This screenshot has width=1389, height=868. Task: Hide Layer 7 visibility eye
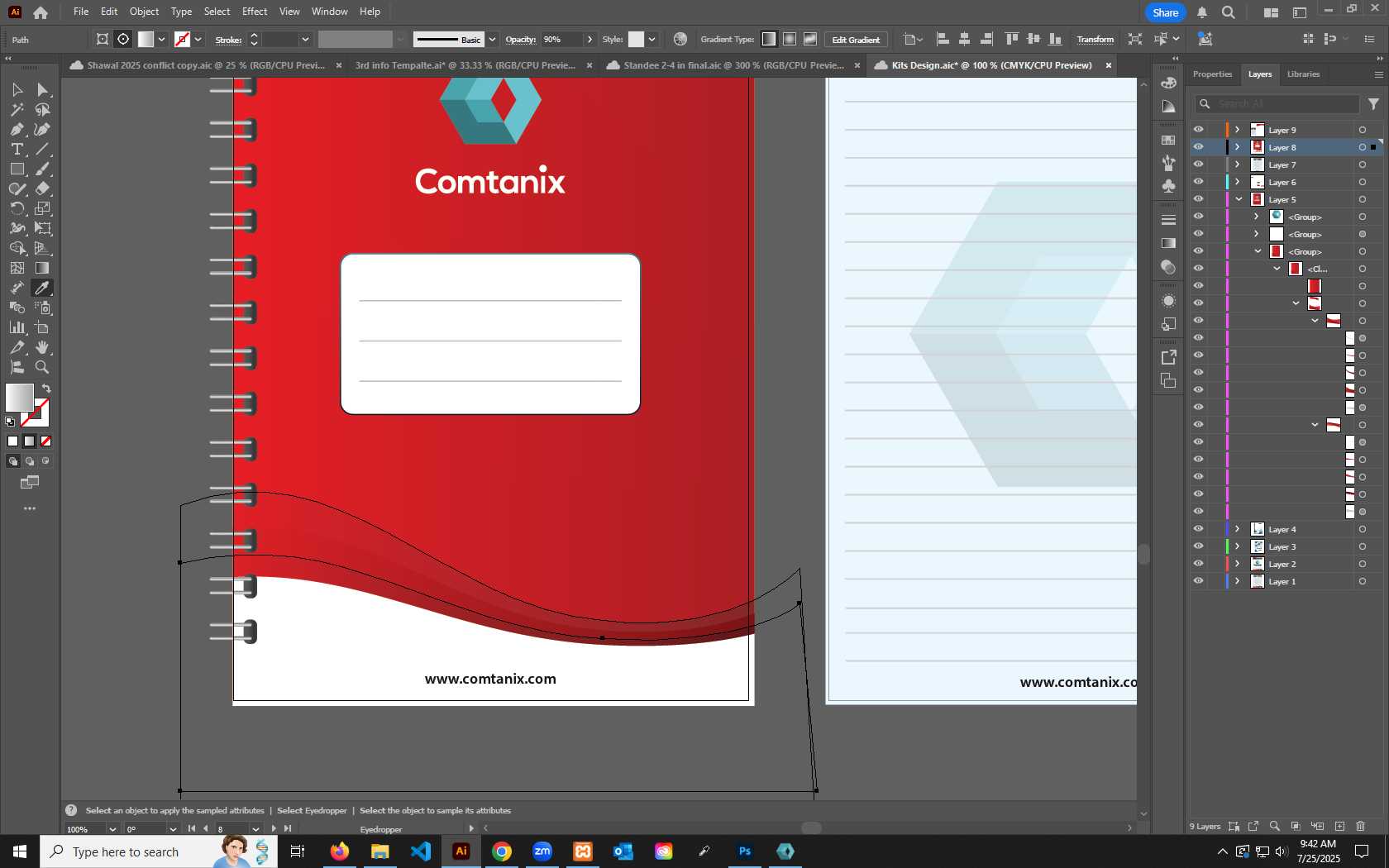pos(1198,165)
